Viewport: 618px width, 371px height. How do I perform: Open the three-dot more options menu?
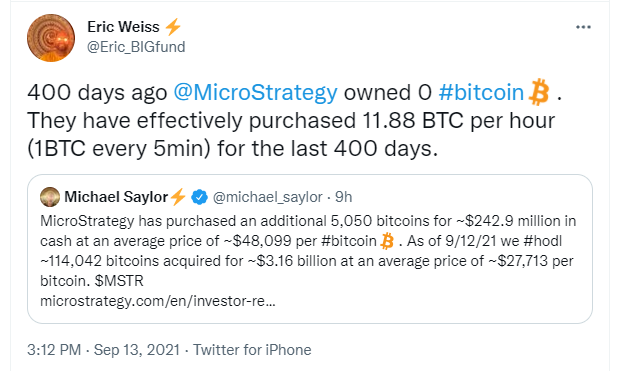583,27
